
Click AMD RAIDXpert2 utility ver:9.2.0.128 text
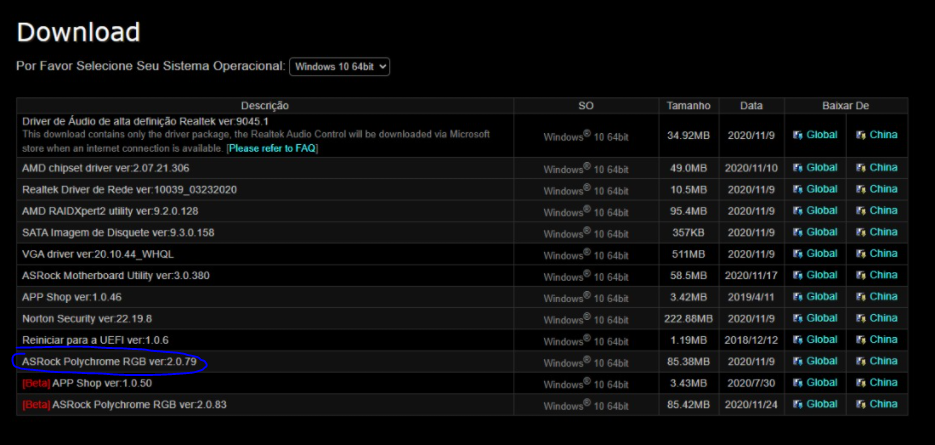pyautogui.click(x=110, y=211)
